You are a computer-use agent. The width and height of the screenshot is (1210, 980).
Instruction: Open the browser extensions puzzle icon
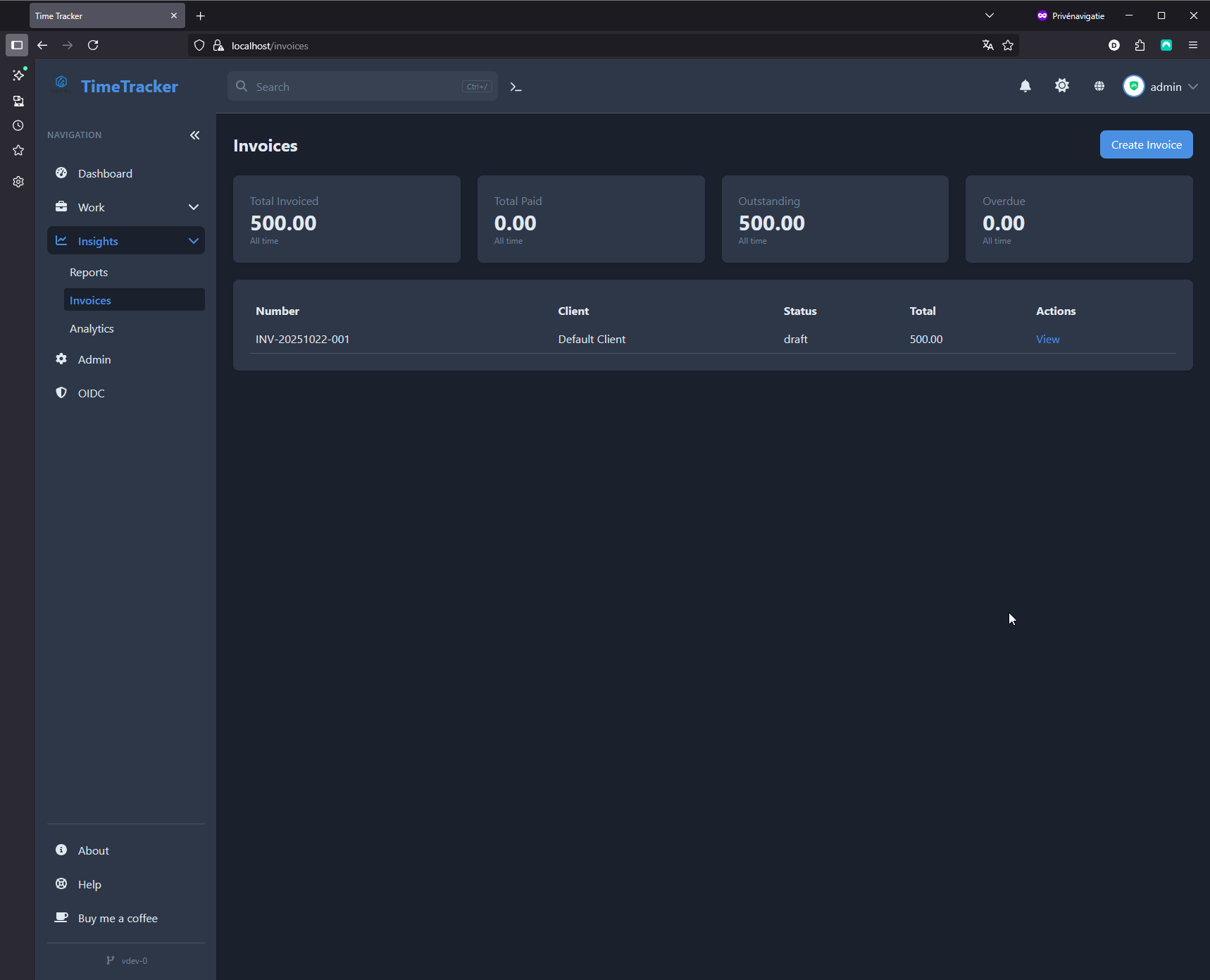pyautogui.click(x=1140, y=45)
